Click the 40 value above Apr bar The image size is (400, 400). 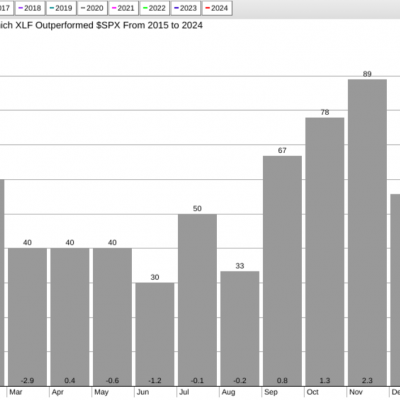coord(70,243)
